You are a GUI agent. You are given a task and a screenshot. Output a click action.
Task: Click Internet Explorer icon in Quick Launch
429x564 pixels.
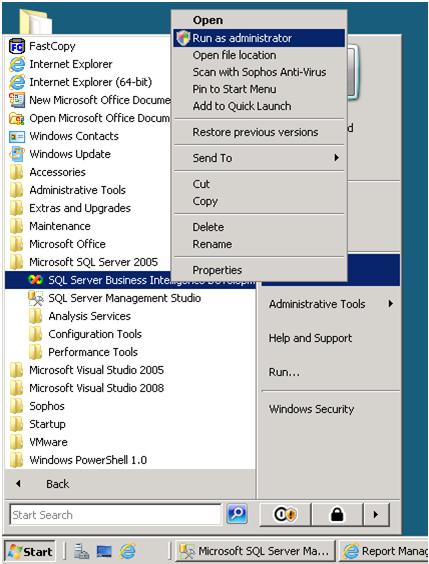pos(128,551)
